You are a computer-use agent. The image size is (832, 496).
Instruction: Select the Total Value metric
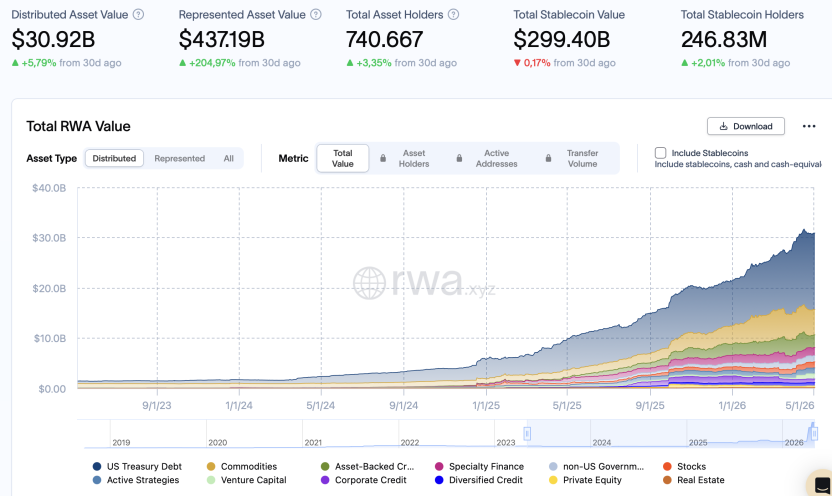[x=343, y=158]
